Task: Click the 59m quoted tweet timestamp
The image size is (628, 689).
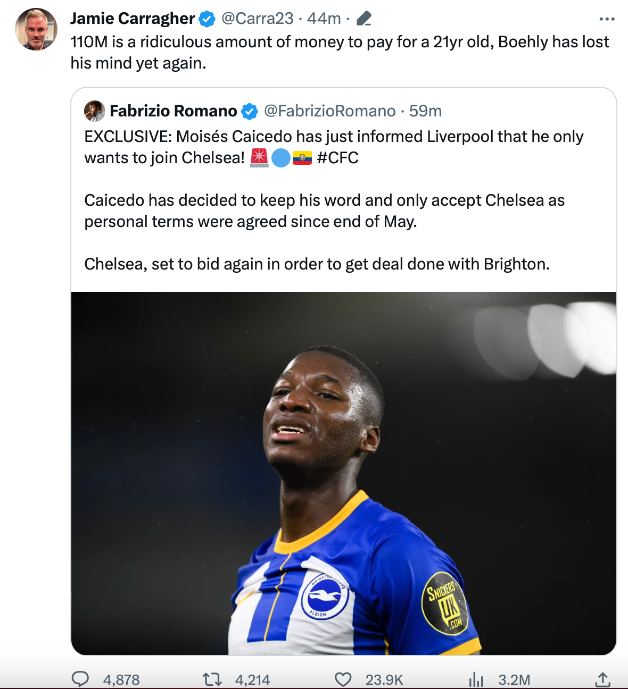Action: pyautogui.click(x=425, y=110)
